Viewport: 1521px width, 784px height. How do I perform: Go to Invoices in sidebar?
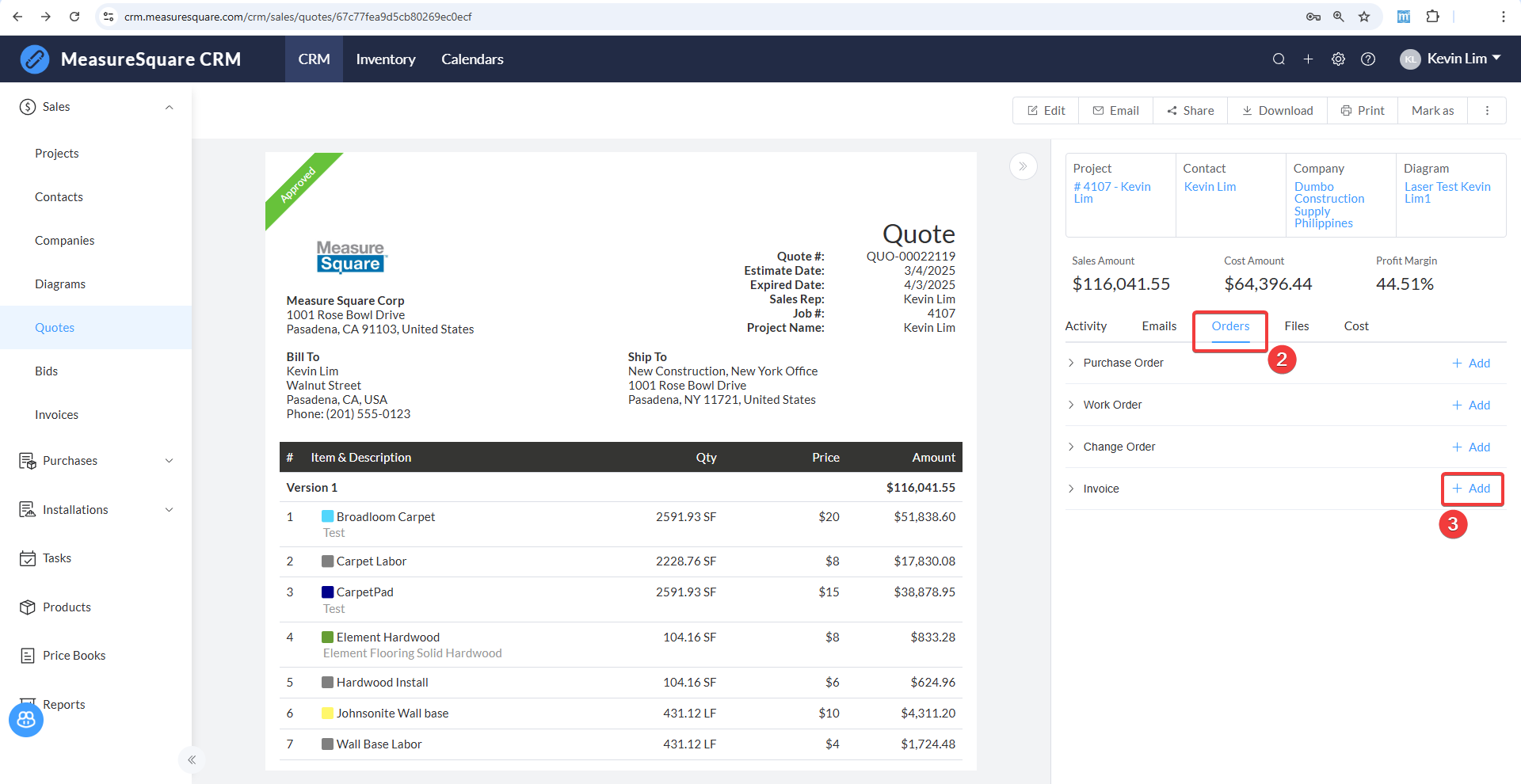(57, 415)
